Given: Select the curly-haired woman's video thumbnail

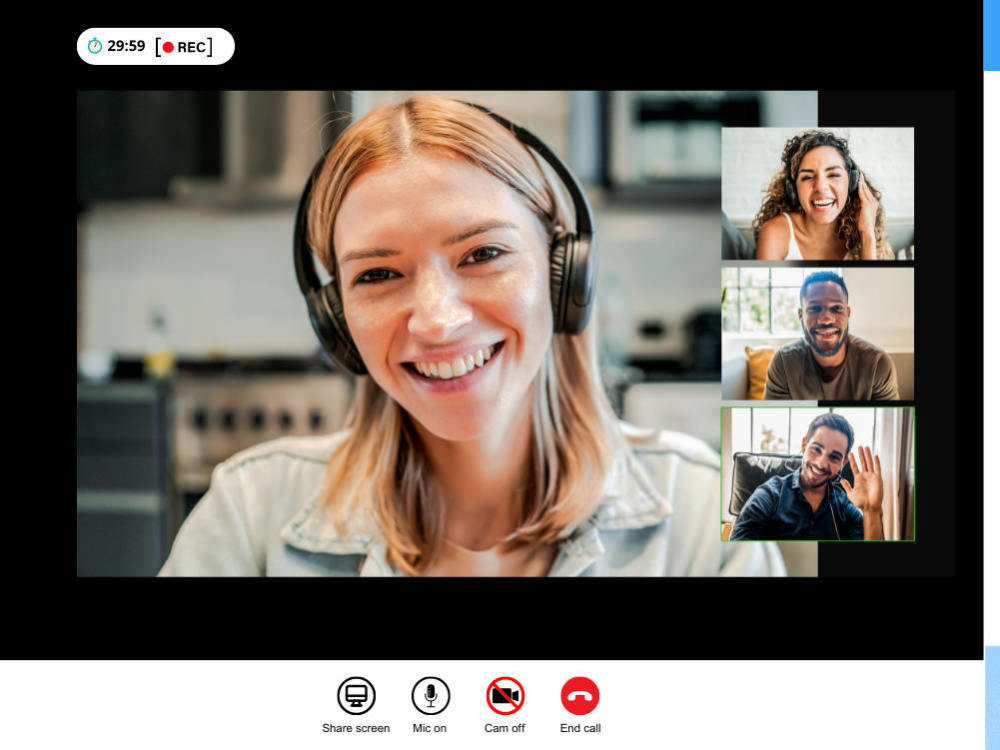Looking at the screenshot, I should click(818, 193).
